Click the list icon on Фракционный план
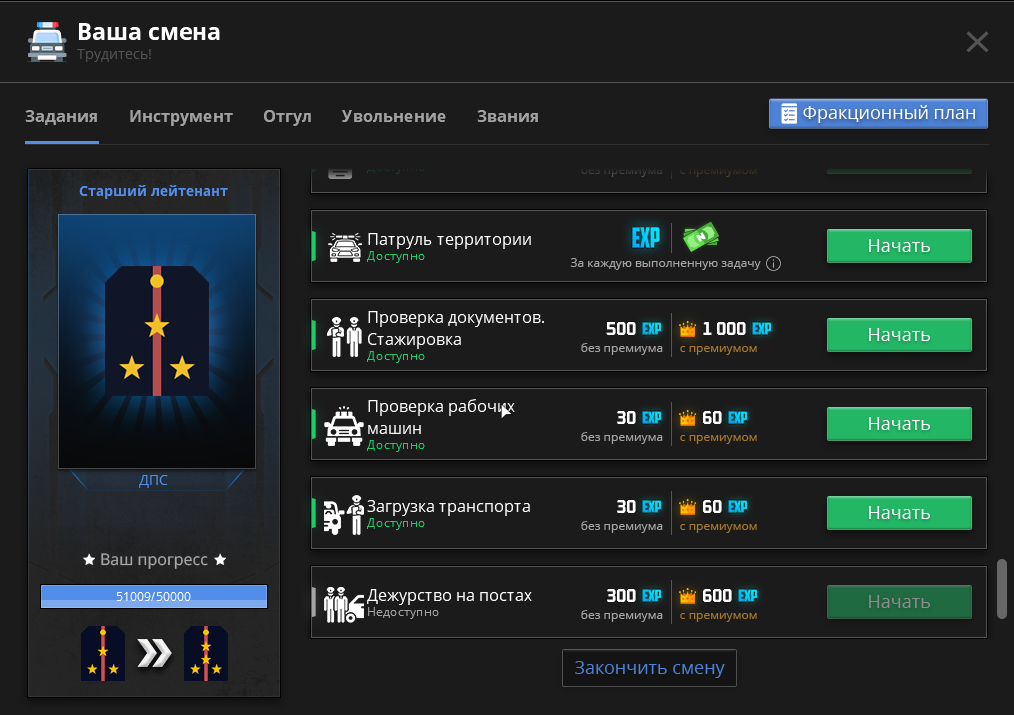Viewport: 1014px width, 715px height. 789,113
